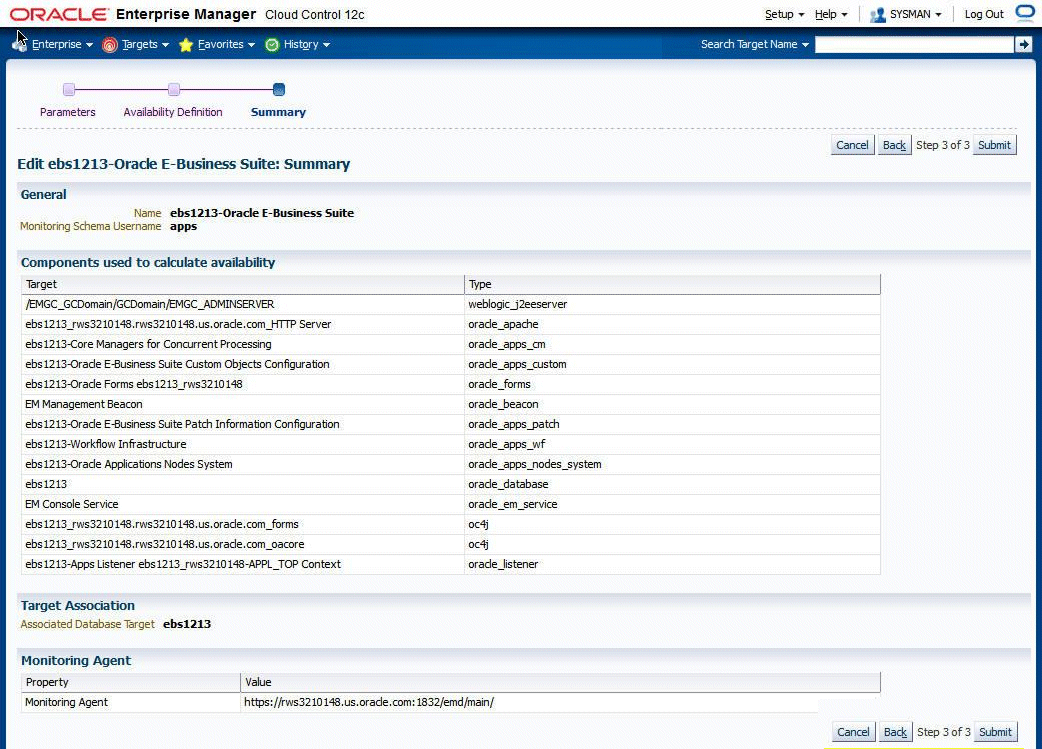Click the weblogic_j2eeserver type cell
Viewport: 1042px width, 749px height.
673,304
